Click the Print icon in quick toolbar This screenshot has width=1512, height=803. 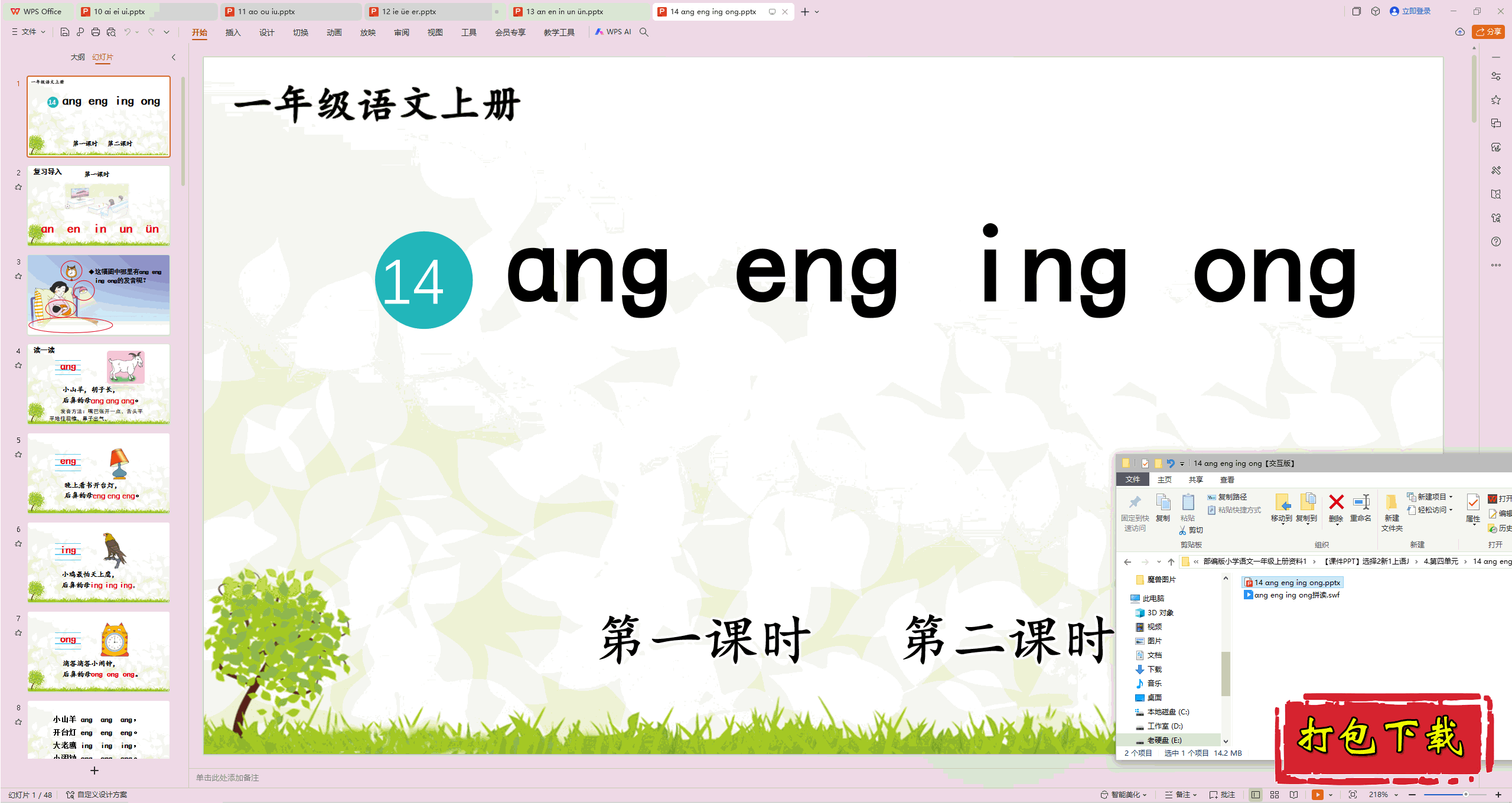click(x=96, y=32)
